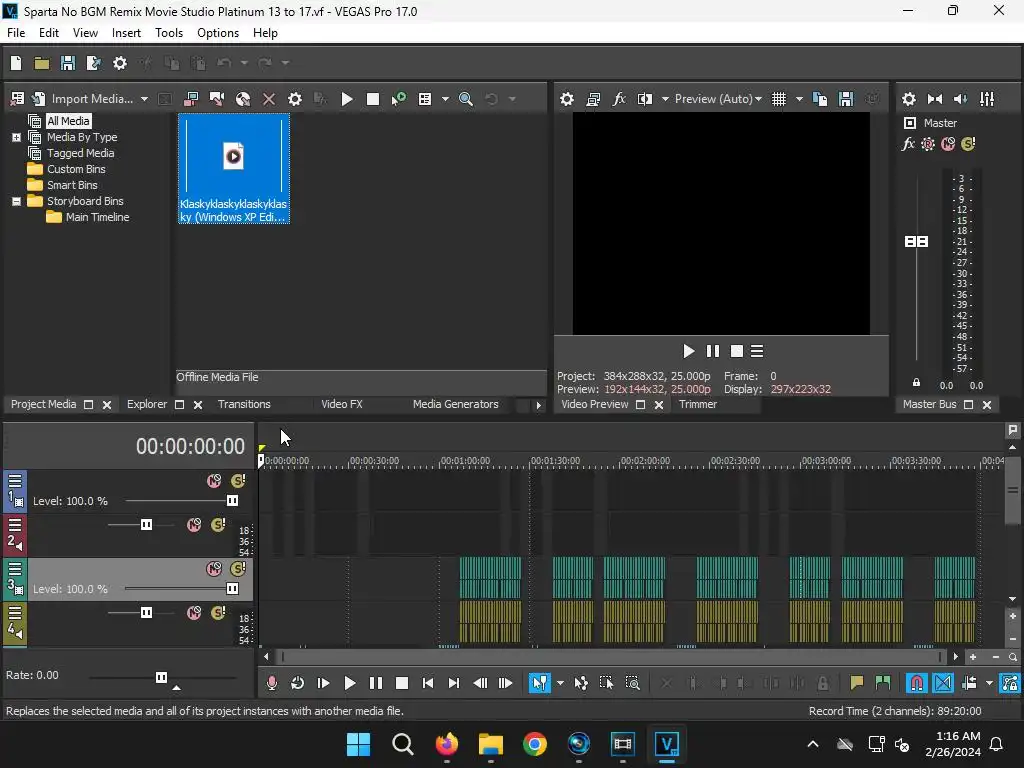1024x768 pixels.
Task: Select the Main Timeline storyboard bin
Action: (x=97, y=217)
